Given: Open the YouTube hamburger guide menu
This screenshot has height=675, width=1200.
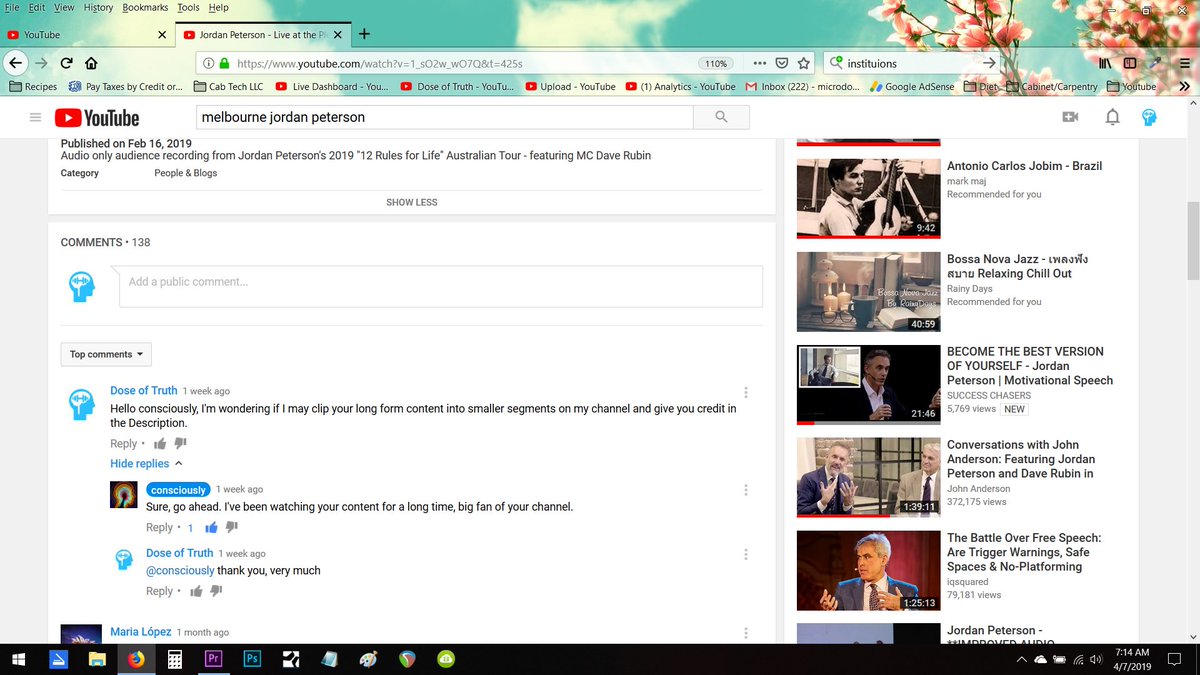Looking at the screenshot, I should click(x=35, y=117).
